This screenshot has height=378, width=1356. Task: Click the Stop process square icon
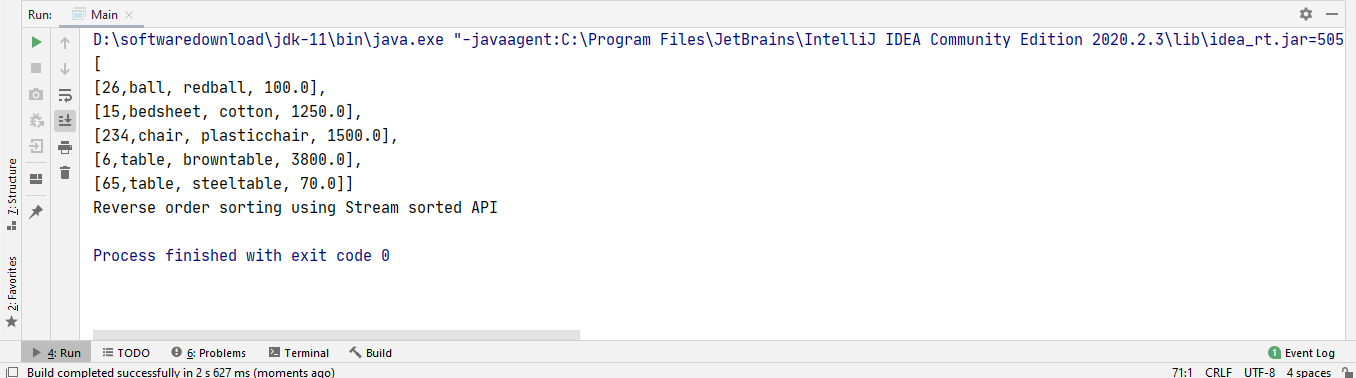36,68
